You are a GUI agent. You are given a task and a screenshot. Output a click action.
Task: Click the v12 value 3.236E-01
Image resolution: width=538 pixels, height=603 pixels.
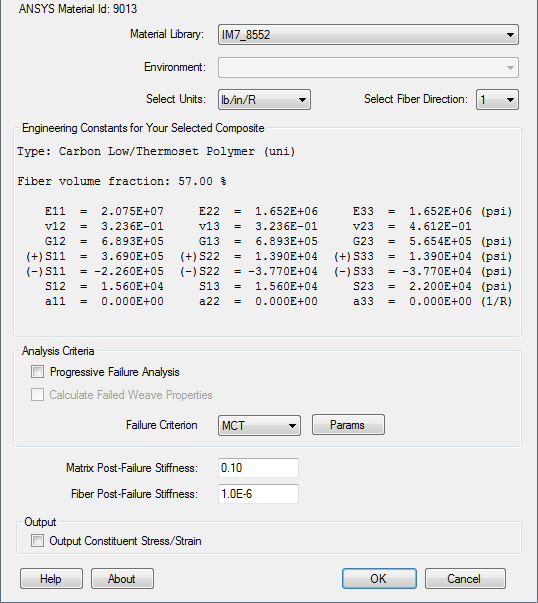(132, 227)
